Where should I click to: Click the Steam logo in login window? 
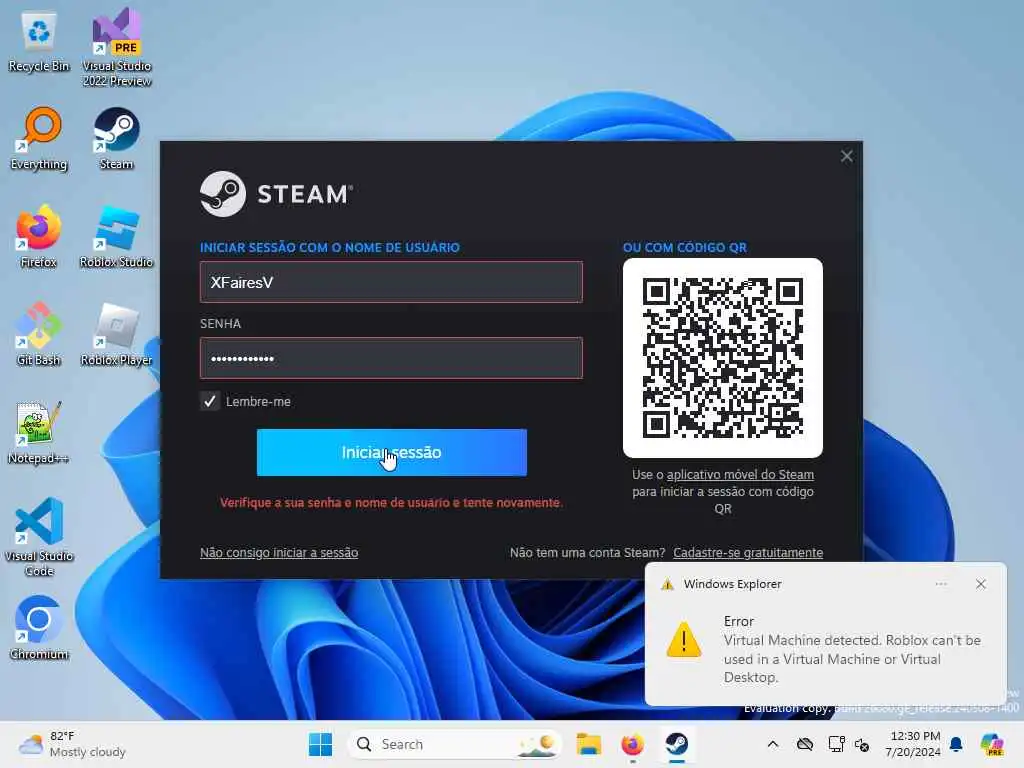276,194
